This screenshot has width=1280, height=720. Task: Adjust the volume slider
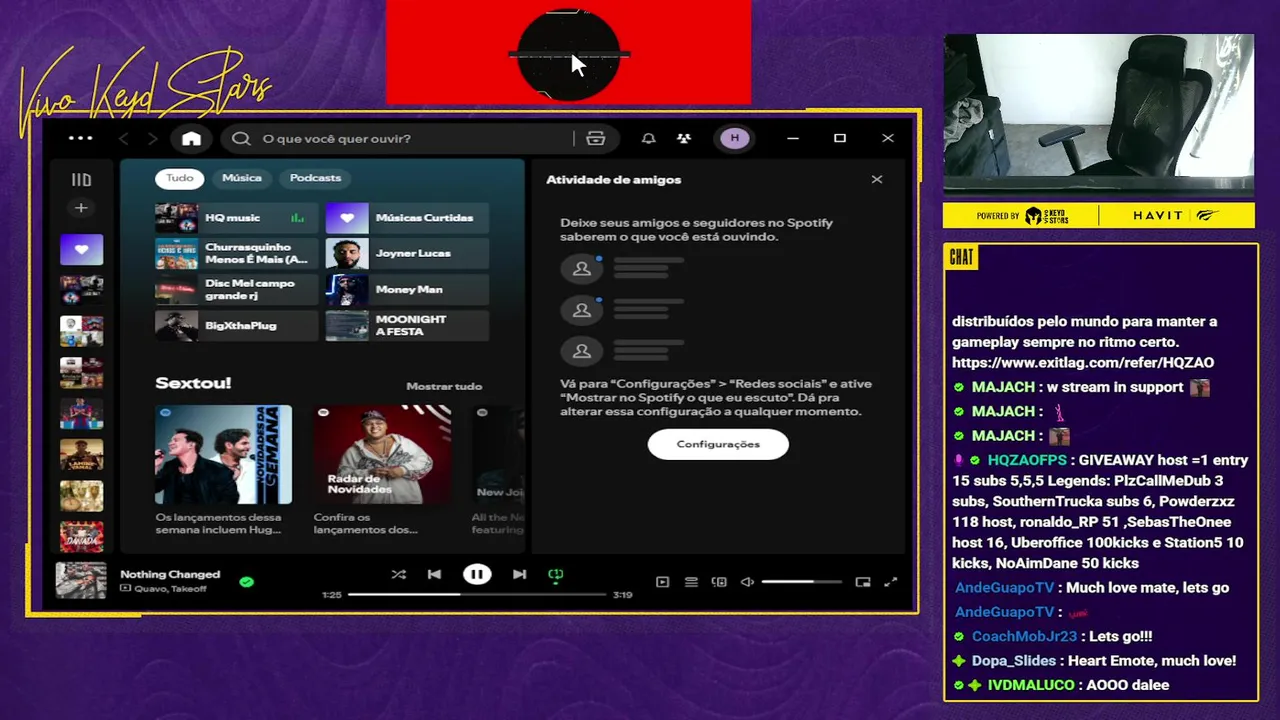click(x=801, y=582)
